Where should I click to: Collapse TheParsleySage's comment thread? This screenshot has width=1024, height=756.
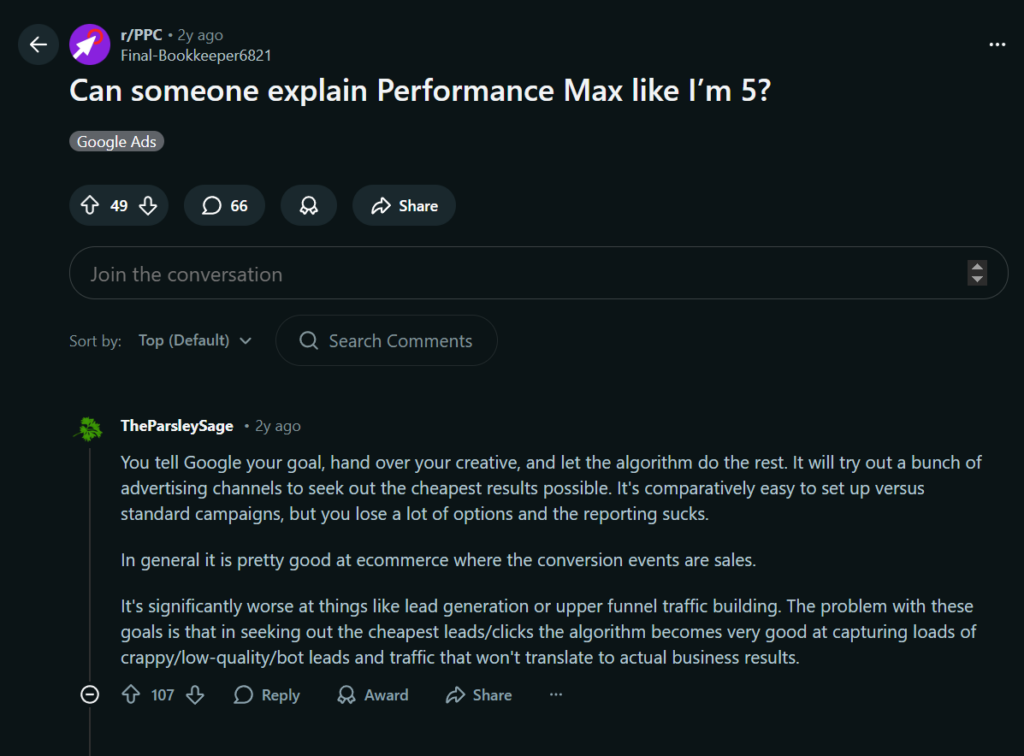90,695
